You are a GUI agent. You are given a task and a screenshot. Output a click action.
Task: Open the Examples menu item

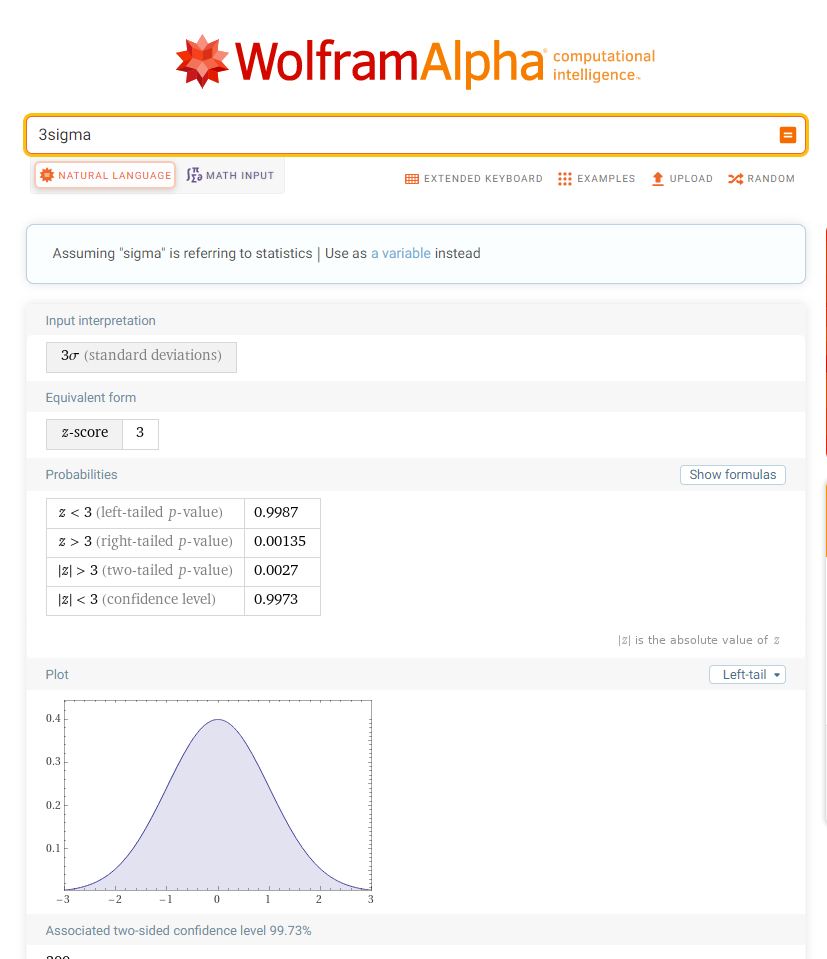[x=606, y=179]
